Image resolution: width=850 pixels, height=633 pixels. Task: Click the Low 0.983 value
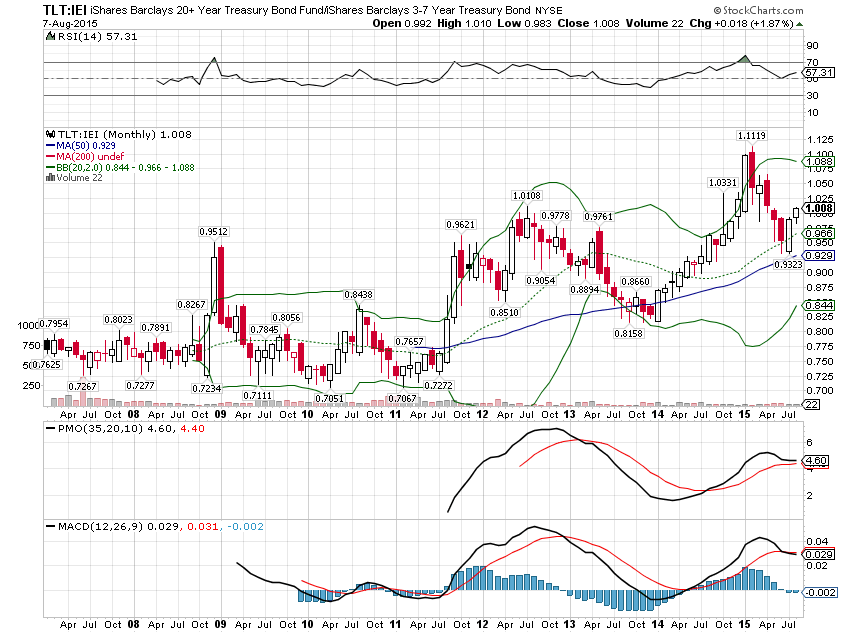pyautogui.click(x=524, y=24)
